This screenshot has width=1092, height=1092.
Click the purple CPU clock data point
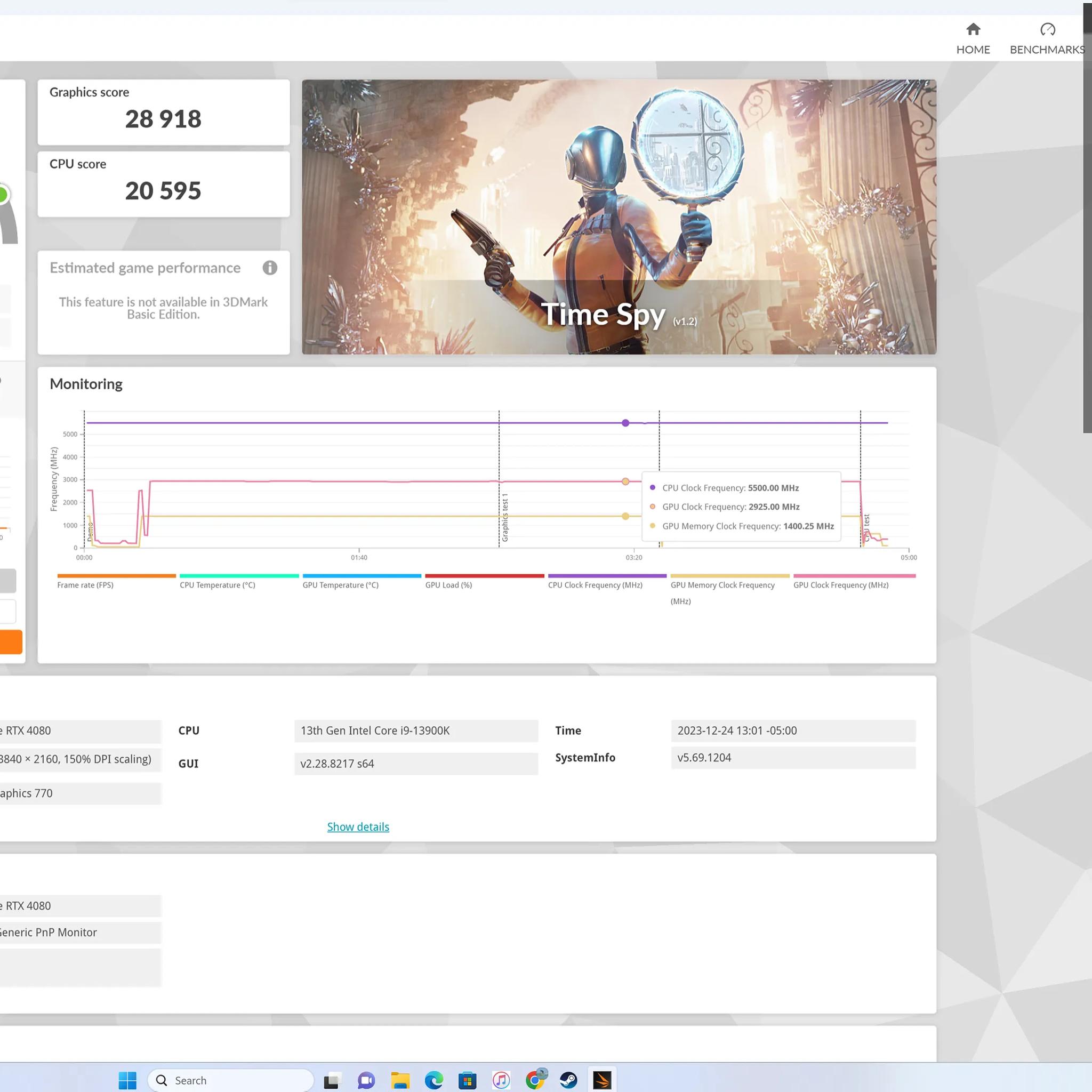(625, 423)
